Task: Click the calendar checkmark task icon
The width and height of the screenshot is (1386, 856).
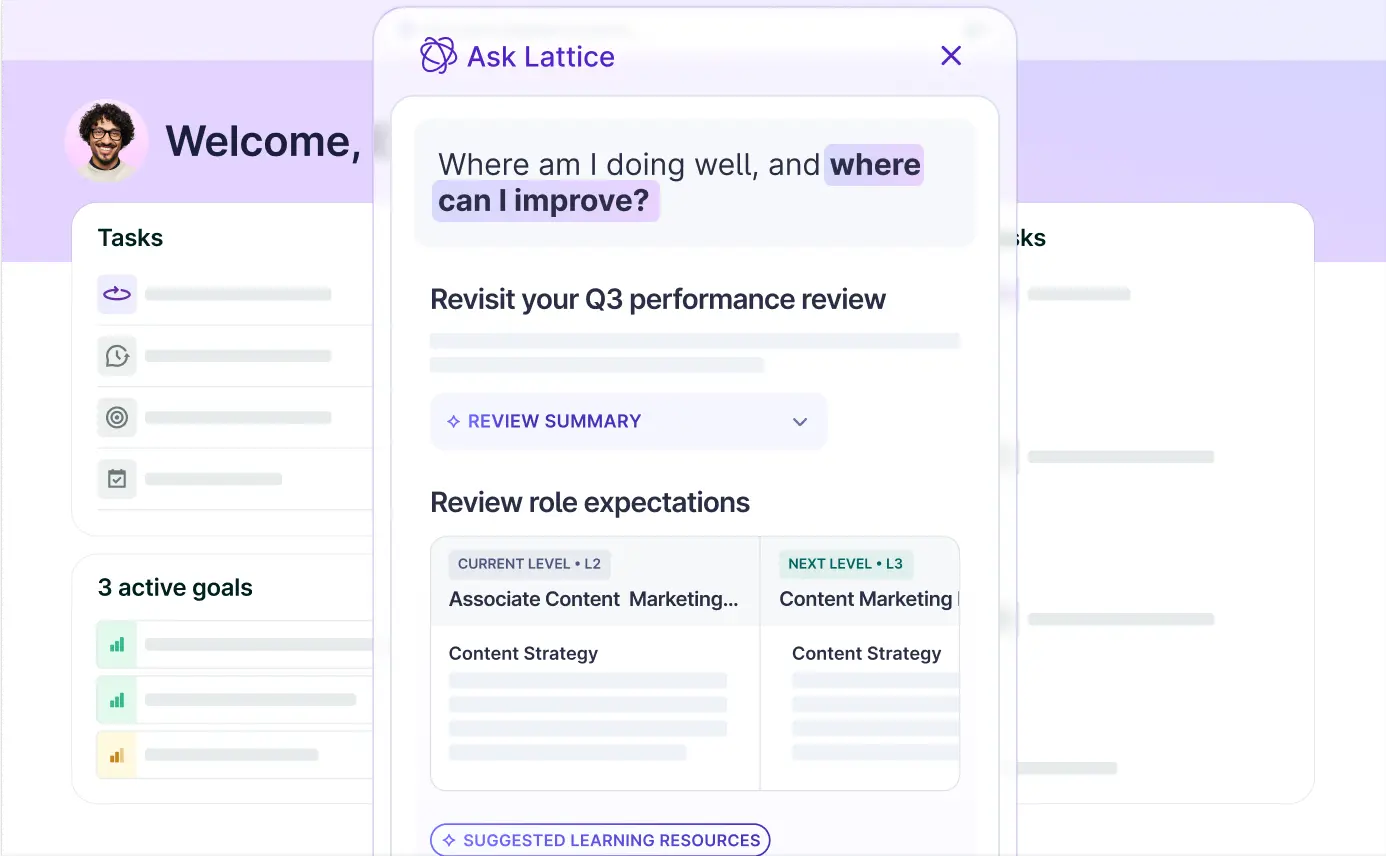Action: click(x=117, y=479)
